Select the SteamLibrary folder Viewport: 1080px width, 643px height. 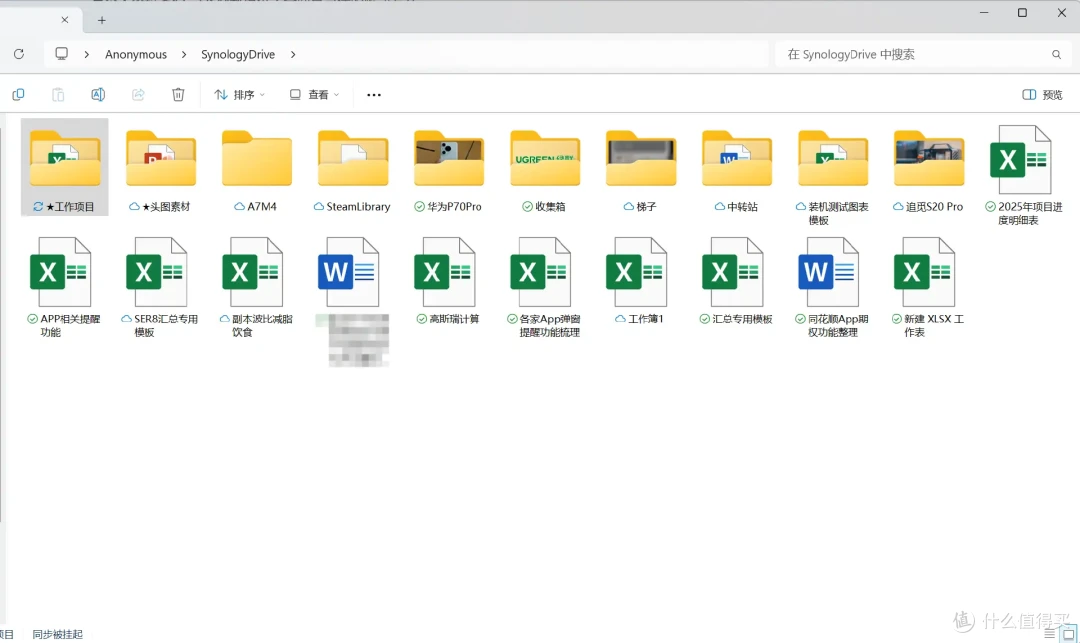353,170
